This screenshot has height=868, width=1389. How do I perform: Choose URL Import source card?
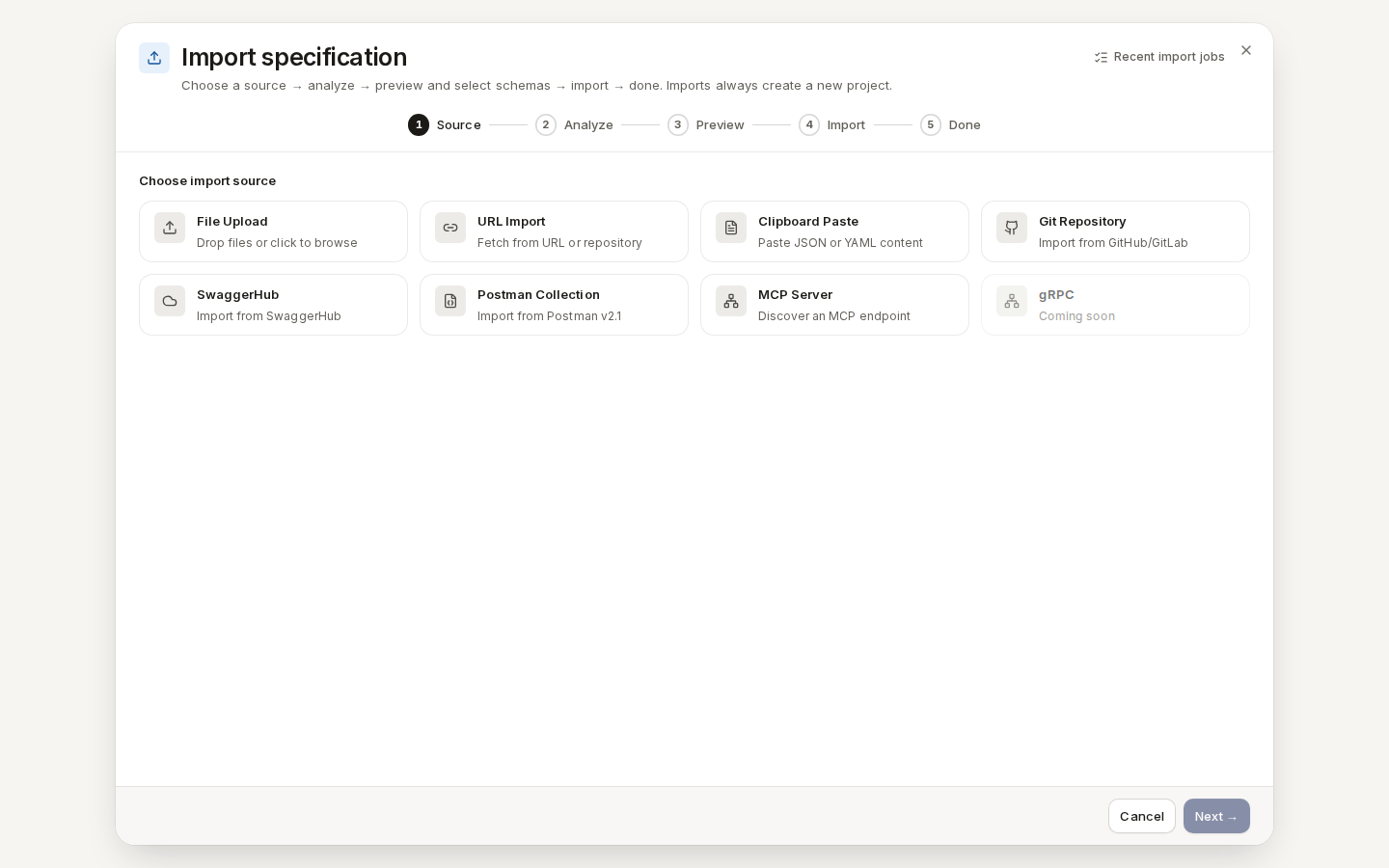pos(554,231)
